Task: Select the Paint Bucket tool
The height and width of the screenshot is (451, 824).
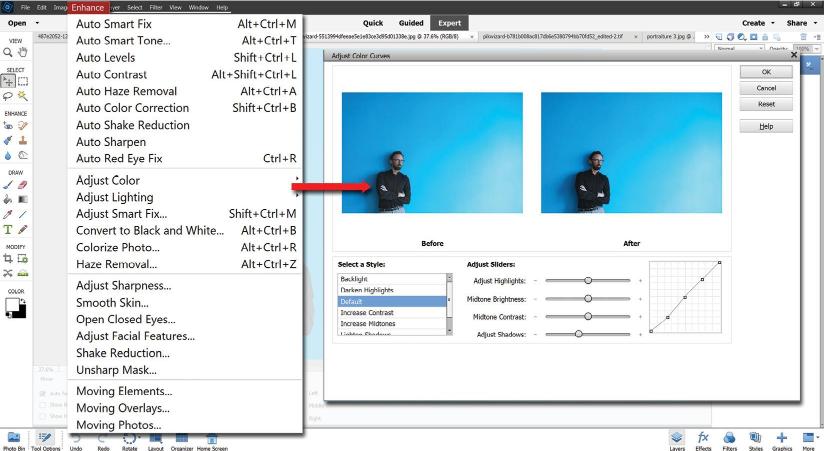Action: [7, 199]
